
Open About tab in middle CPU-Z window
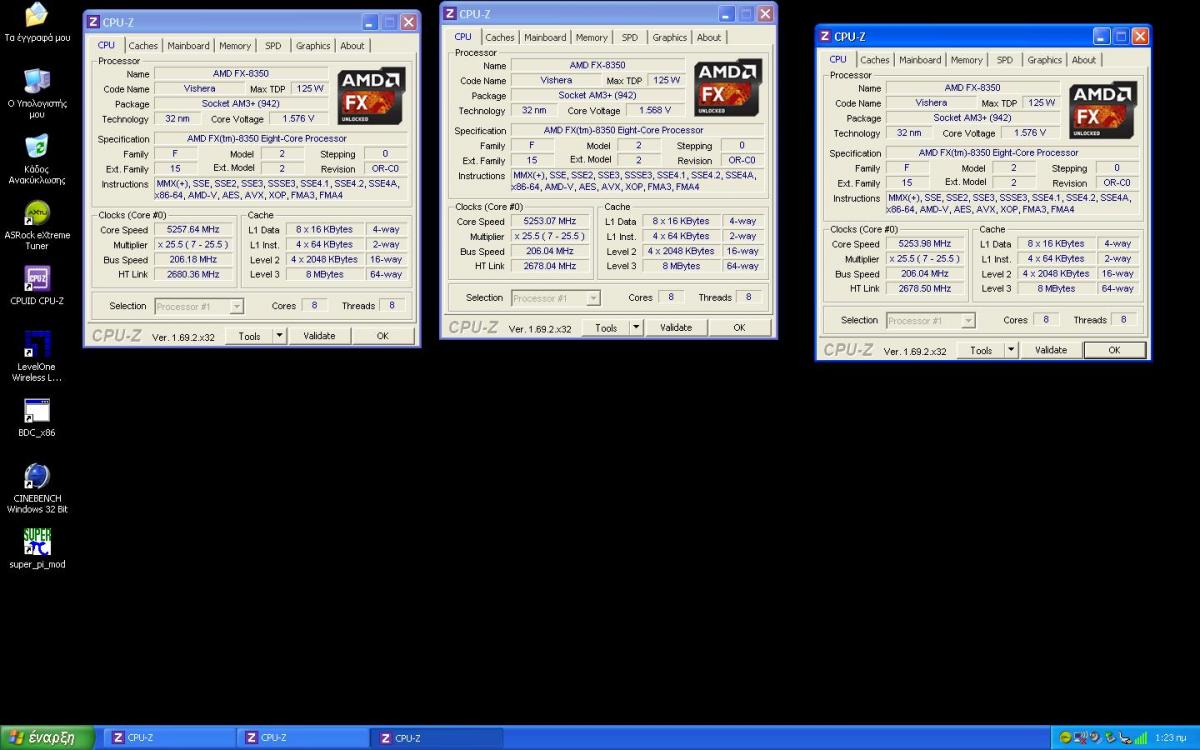point(709,37)
